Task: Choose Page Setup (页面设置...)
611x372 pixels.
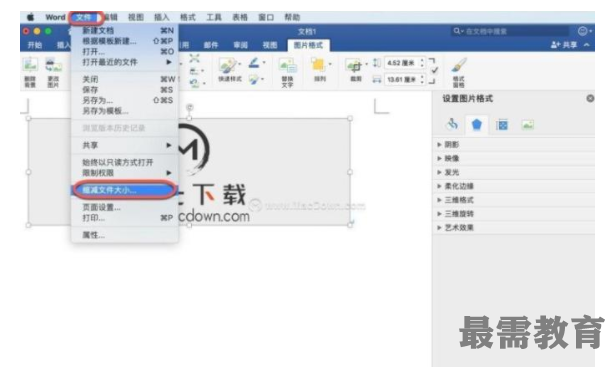Action: (125, 207)
